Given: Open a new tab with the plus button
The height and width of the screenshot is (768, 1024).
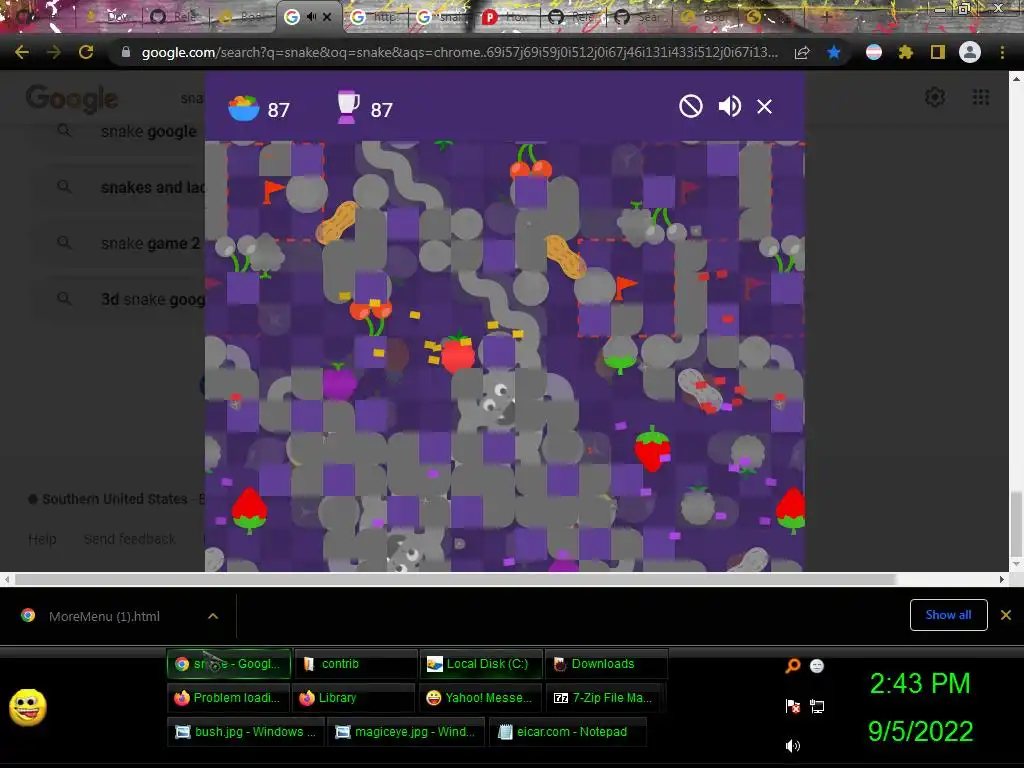Looking at the screenshot, I should pyautogui.click(x=826, y=17).
